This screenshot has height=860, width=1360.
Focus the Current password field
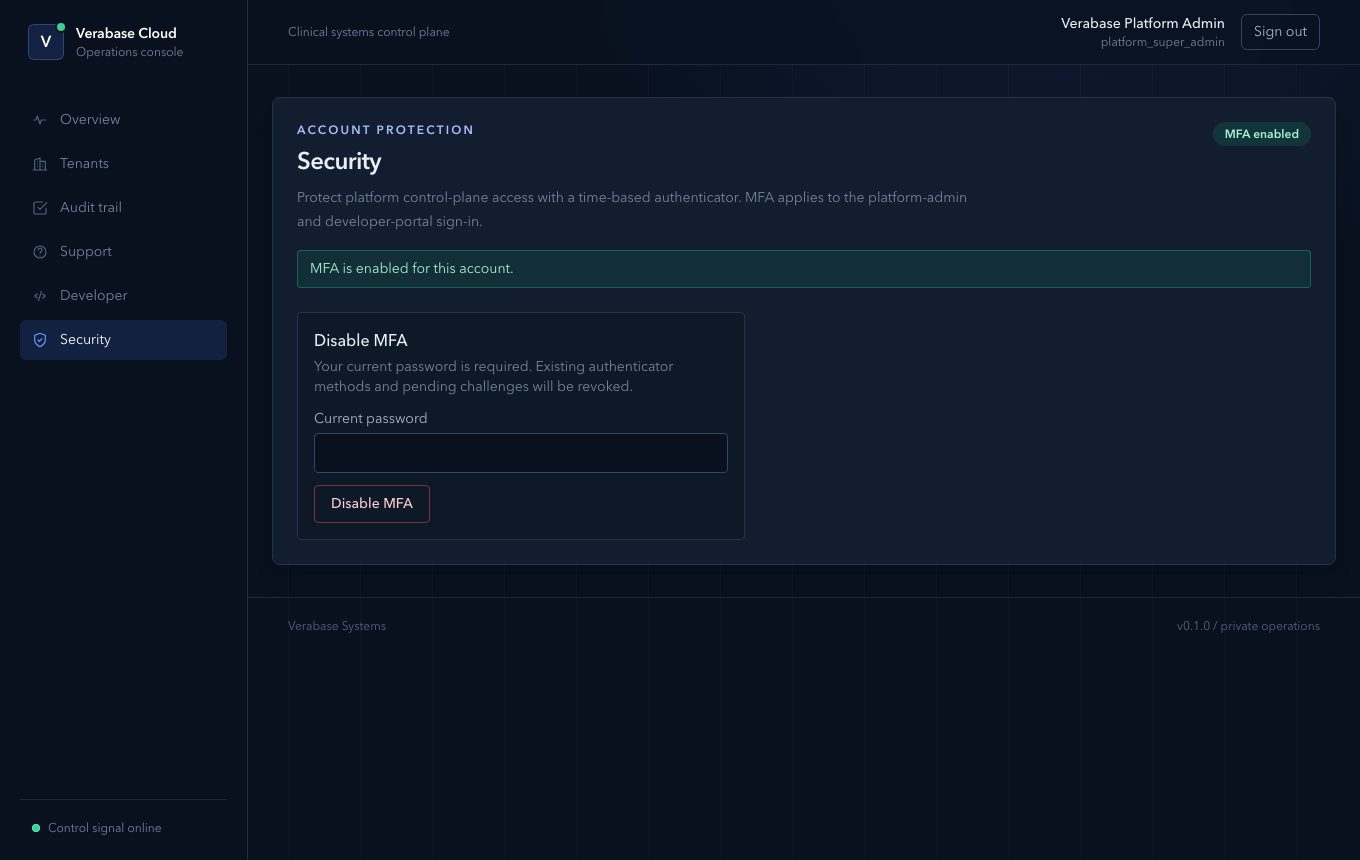click(x=521, y=453)
